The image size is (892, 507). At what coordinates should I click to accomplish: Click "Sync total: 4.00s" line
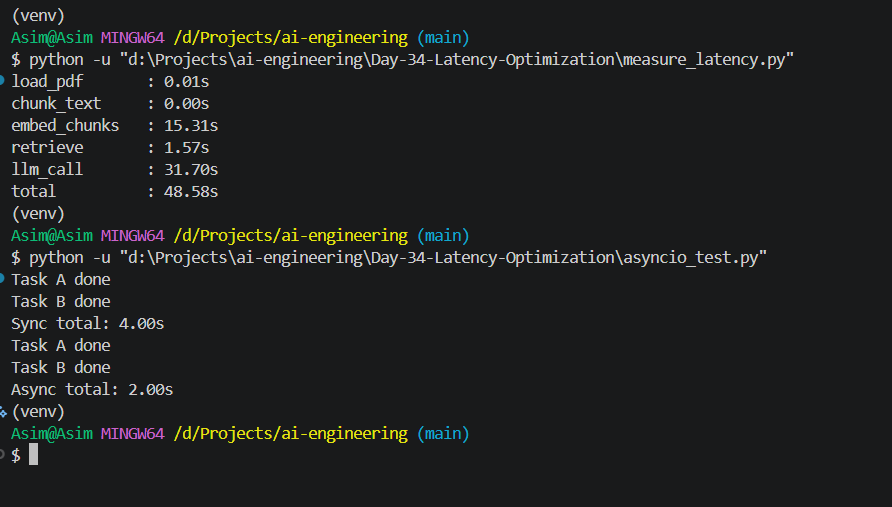[x=88, y=324]
